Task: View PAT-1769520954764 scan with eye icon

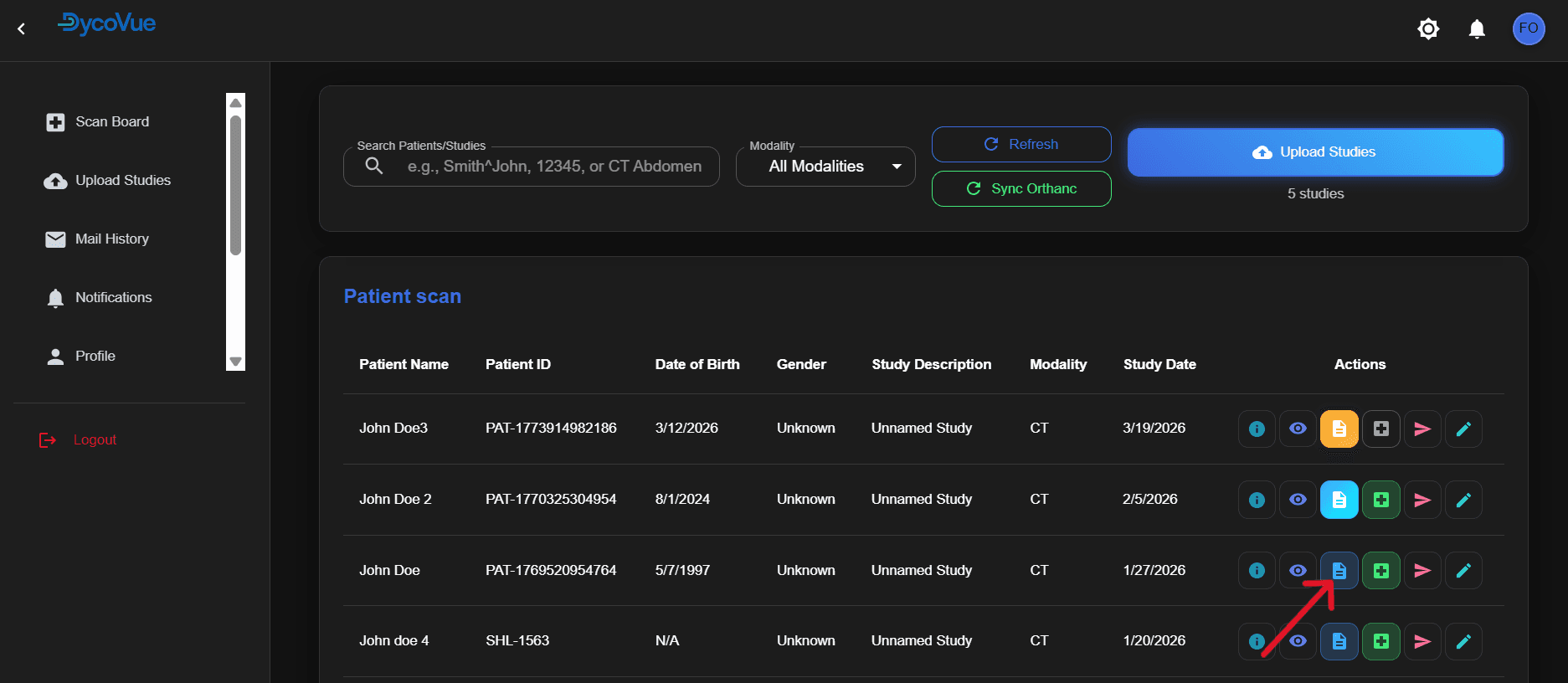Action: click(x=1298, y=571)
